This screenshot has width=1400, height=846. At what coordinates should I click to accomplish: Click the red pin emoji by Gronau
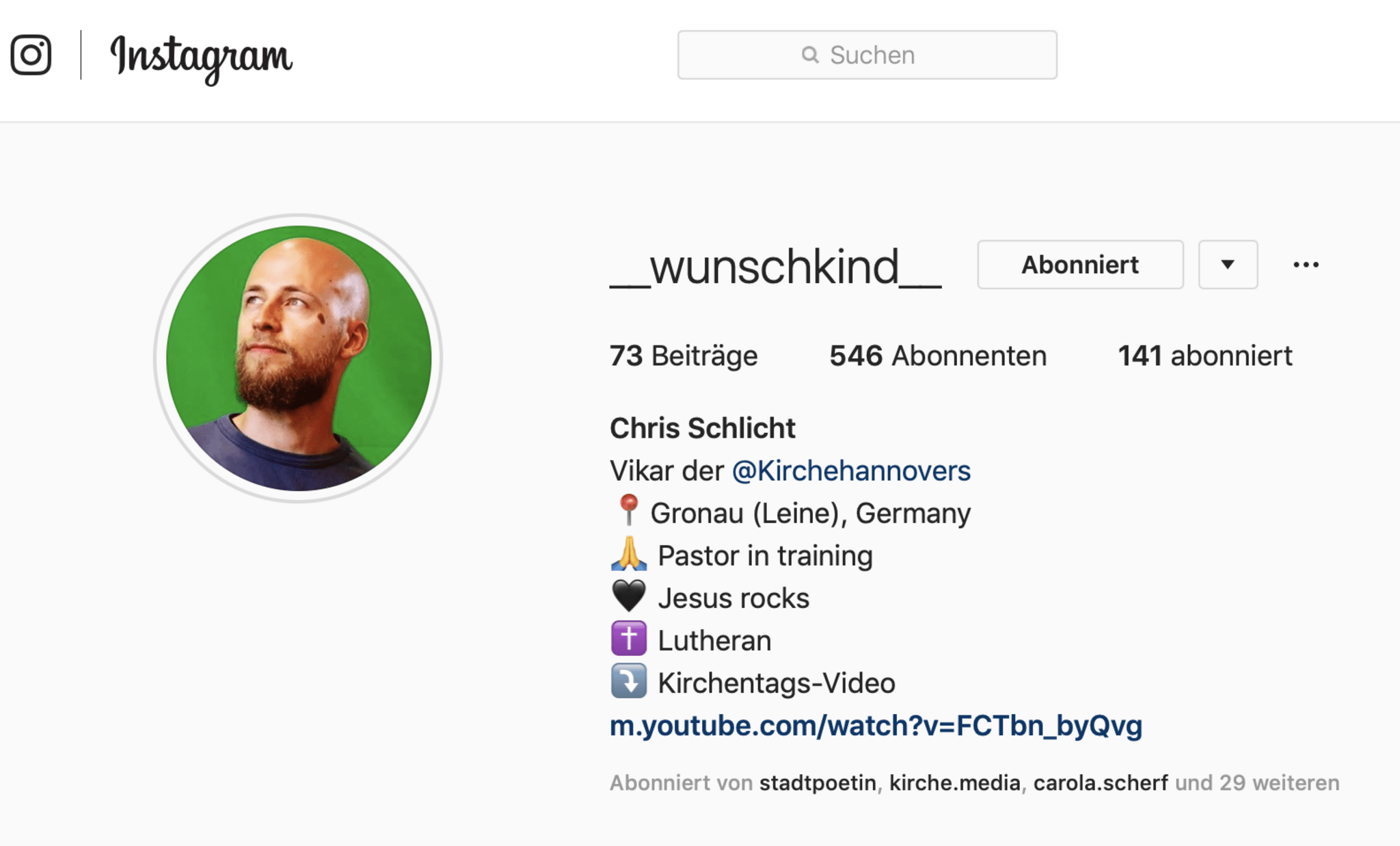pyautogui.click(x=628, y=510)
